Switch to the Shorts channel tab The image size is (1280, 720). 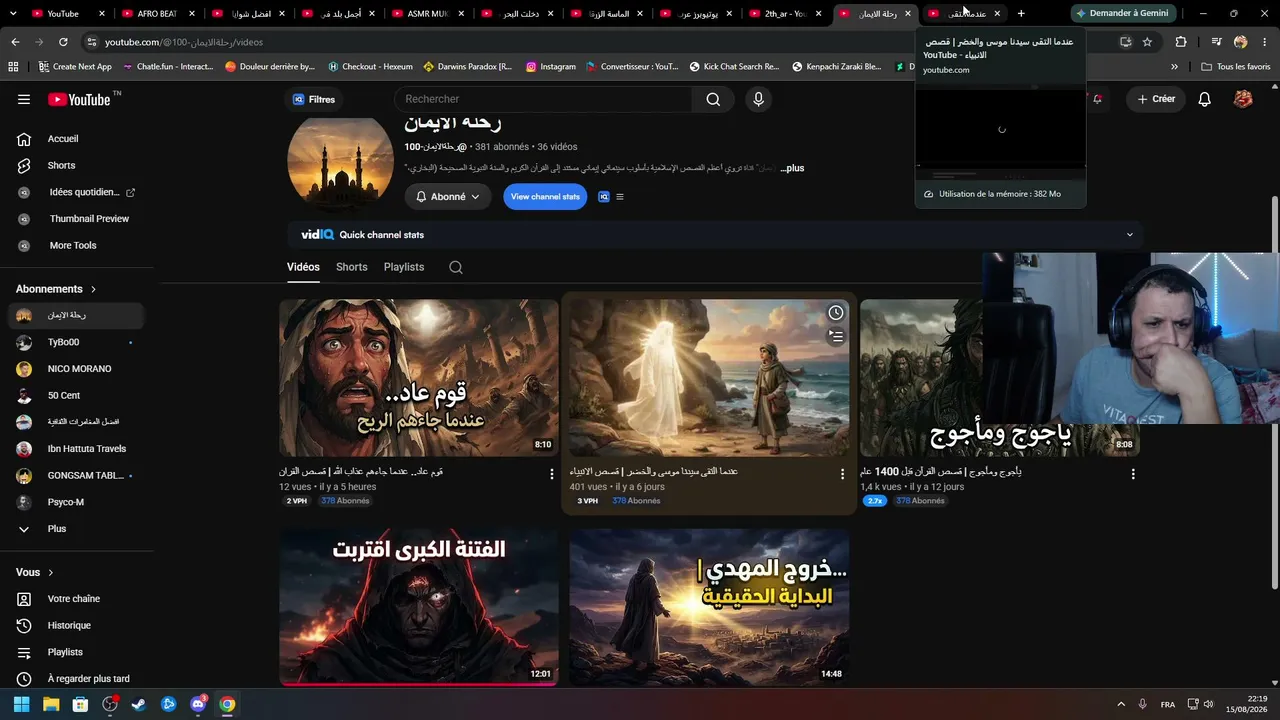tap(352, 267)
